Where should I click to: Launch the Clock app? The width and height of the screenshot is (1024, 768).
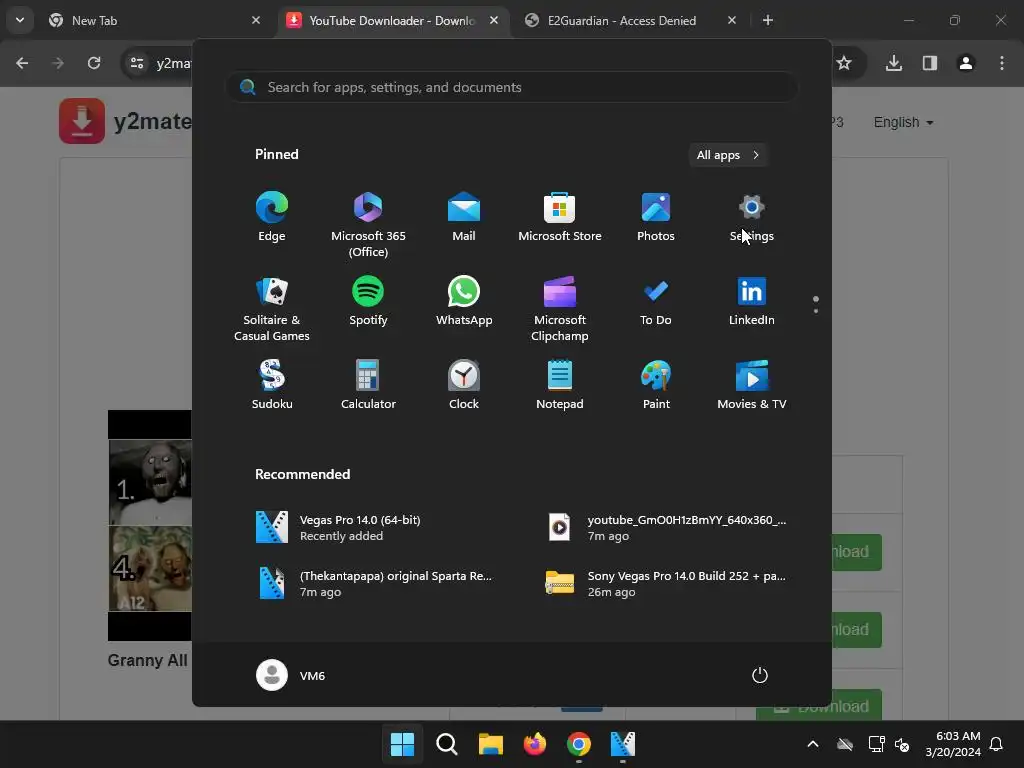coord(464,385)
